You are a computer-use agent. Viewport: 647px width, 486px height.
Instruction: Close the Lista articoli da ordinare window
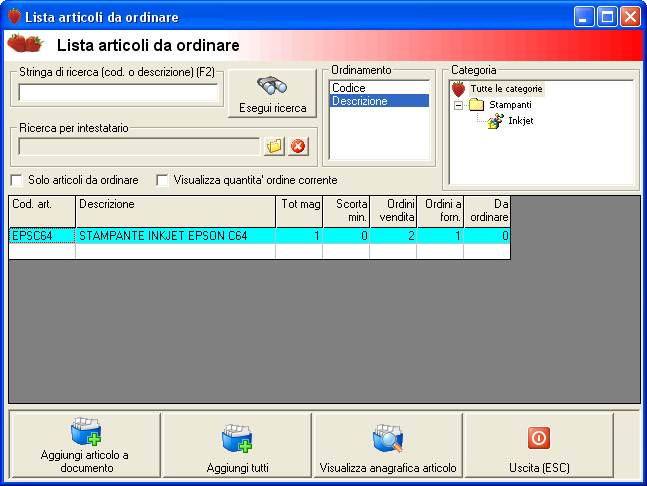click(630, 17)
